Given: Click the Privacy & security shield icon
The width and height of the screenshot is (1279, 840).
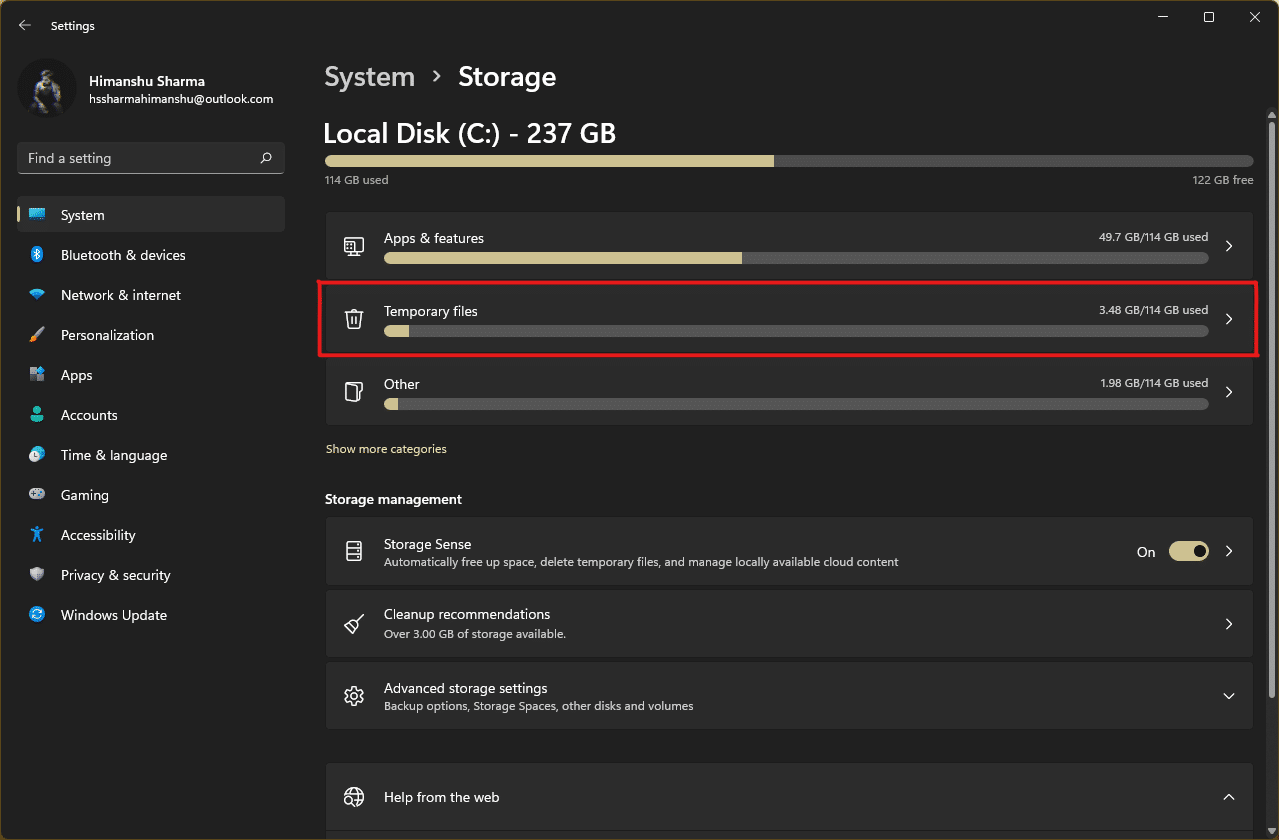Looking at the screenshot, I should pyautogui.click(x=37, y=575).
